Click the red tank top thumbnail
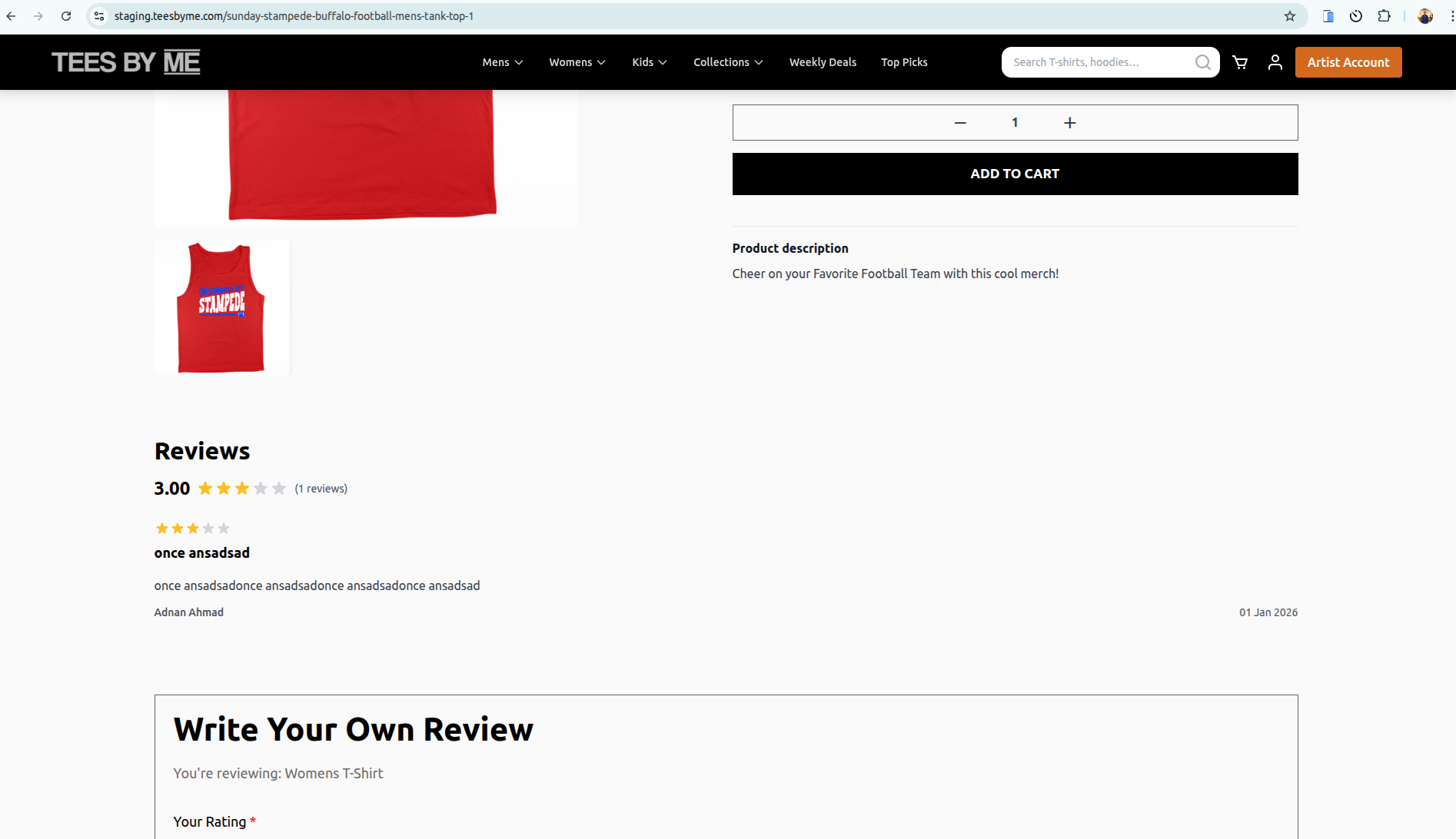Image resolution: width=1456 pixels, height=839 pixels. click(x=221, y=307)
